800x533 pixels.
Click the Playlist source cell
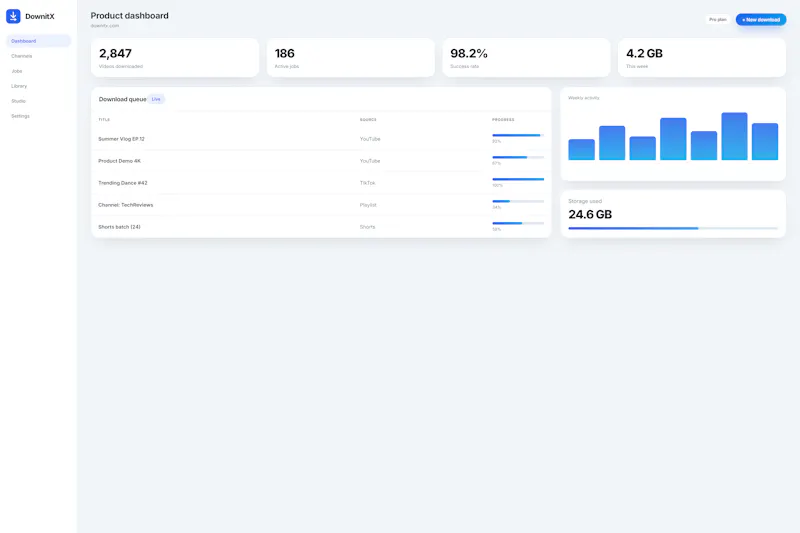click(x=368, y=205)
